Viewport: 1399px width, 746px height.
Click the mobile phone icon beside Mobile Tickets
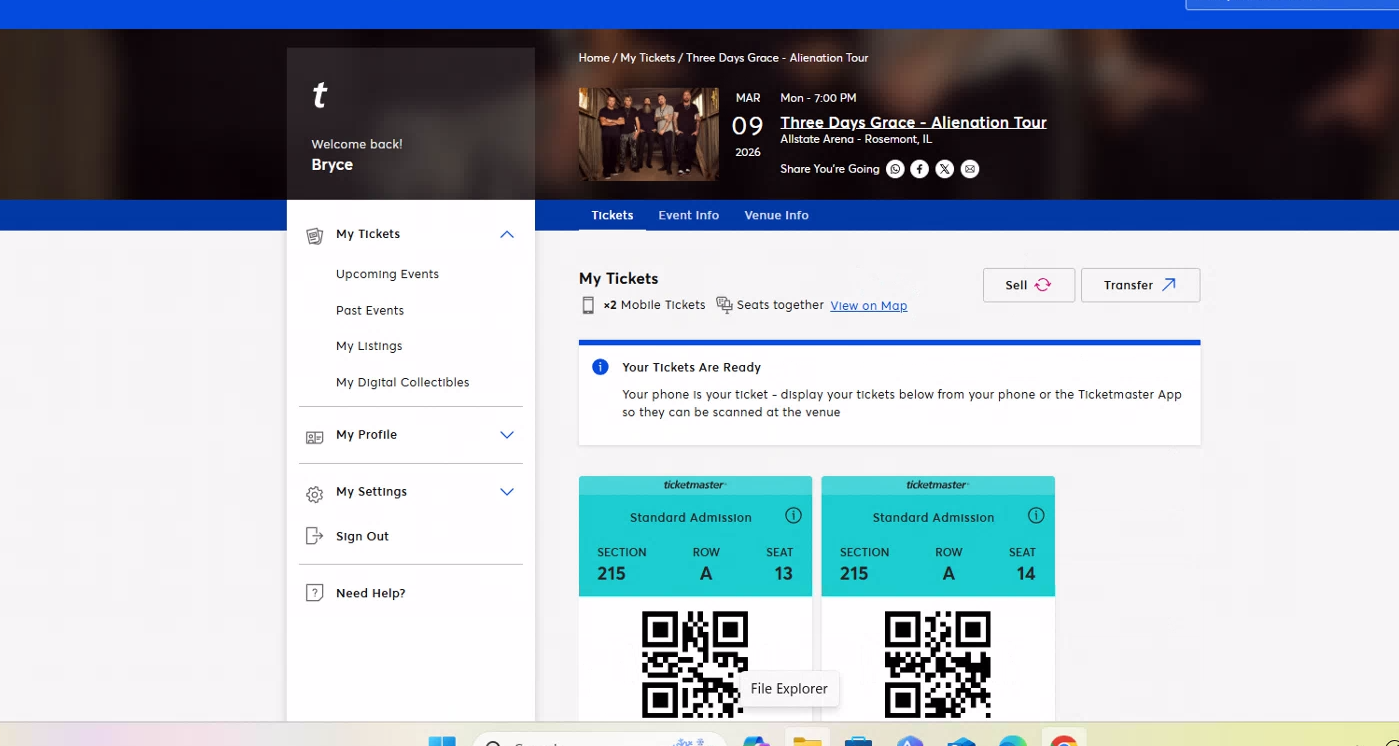[588, 305]
